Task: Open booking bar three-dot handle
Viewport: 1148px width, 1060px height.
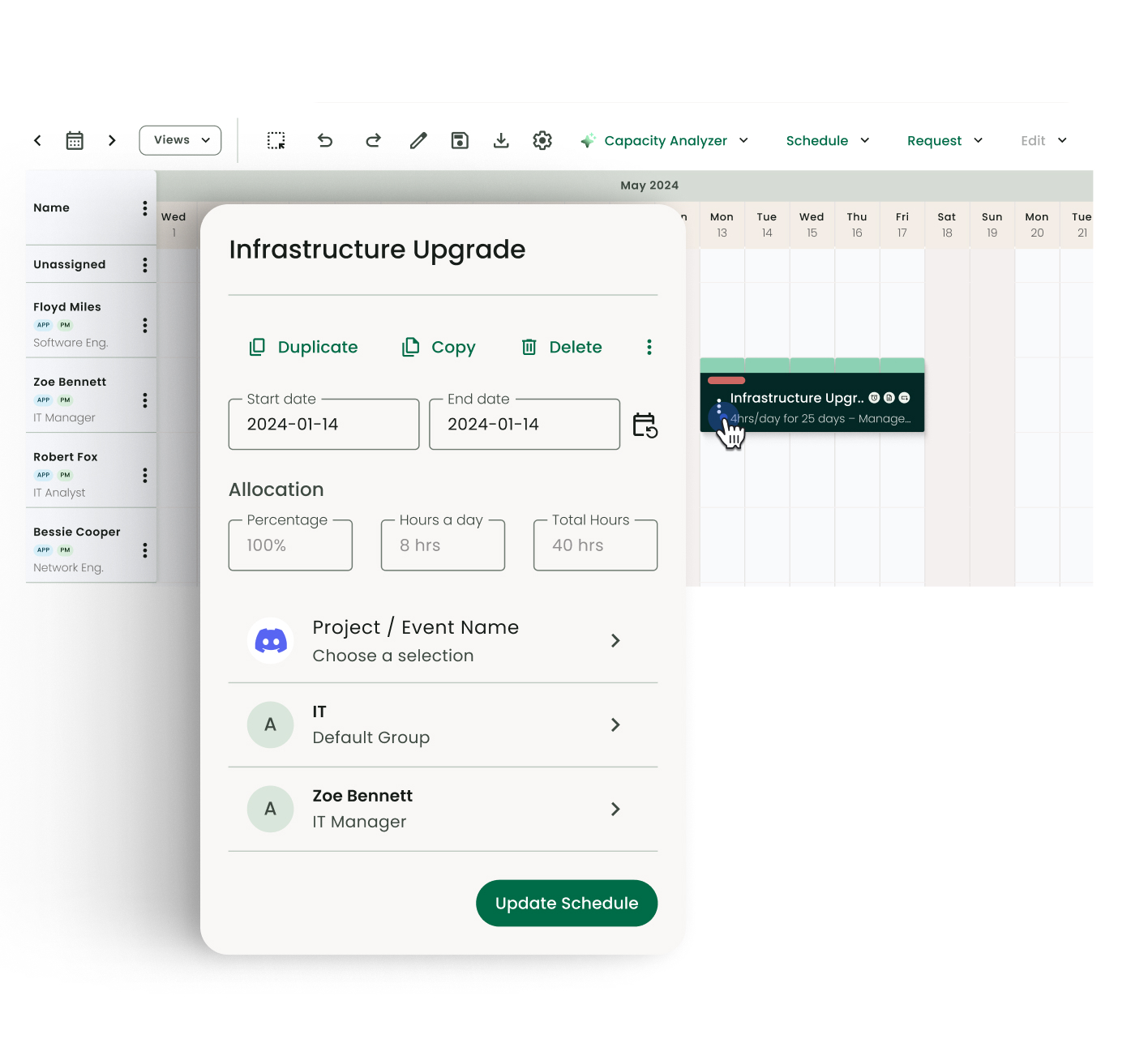Action: (x=719, y=406)
